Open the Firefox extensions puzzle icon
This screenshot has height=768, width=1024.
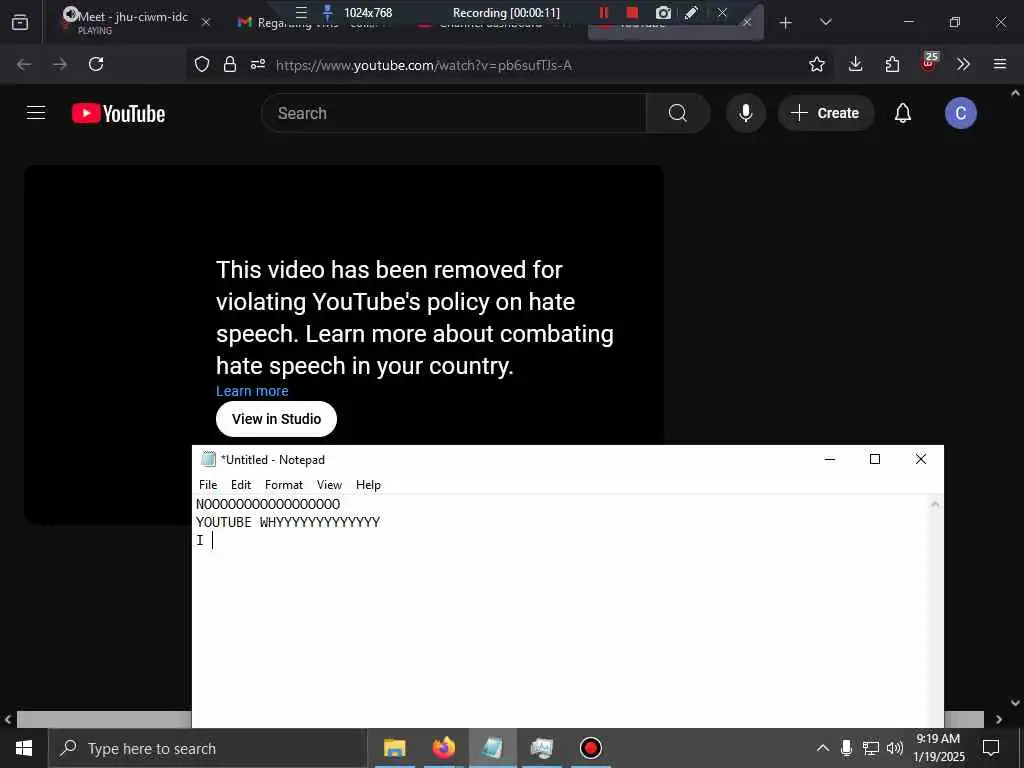coord(892,64)
